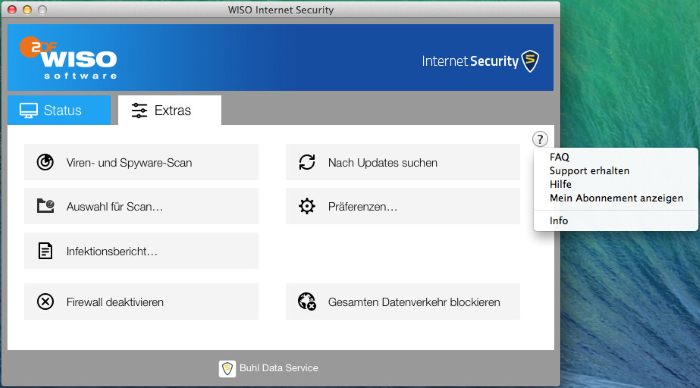Click the ZDF WISO software logo

68,58
